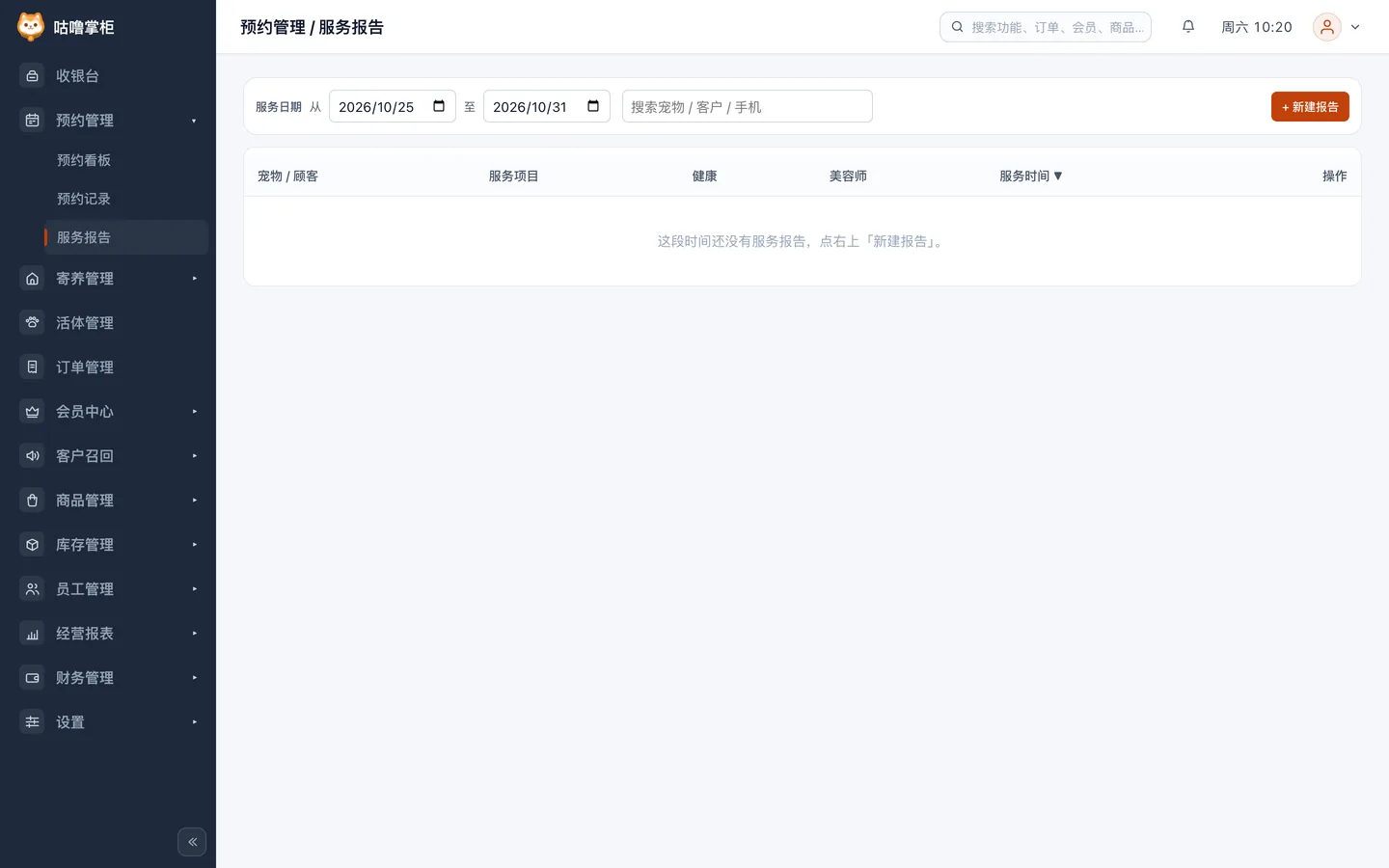
Task: Focus the 搜索宠物 / 客户 / 手机 field
Action: (x=748, y=106)
